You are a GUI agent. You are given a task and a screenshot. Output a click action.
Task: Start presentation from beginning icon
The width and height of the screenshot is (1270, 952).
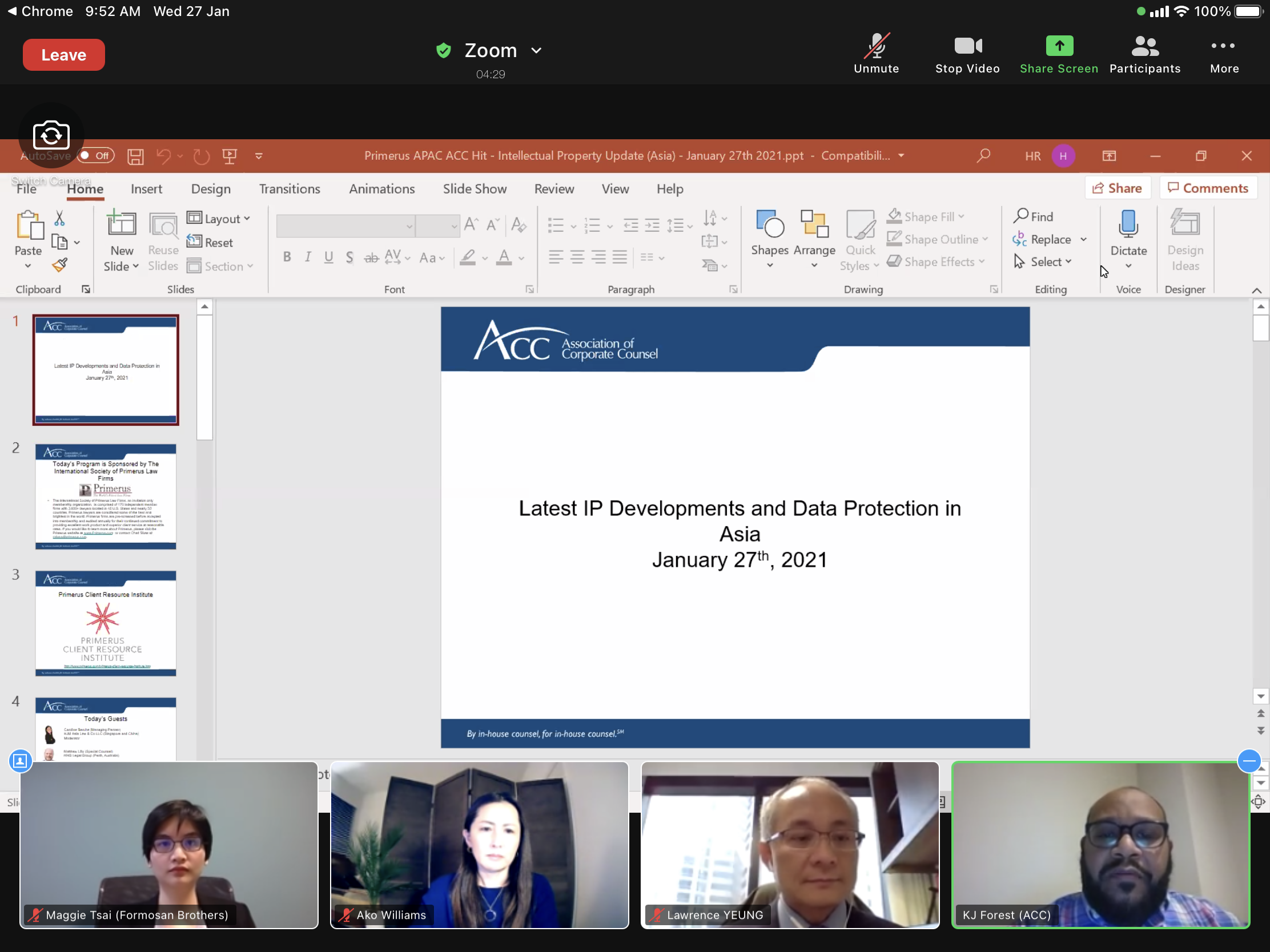230,156
